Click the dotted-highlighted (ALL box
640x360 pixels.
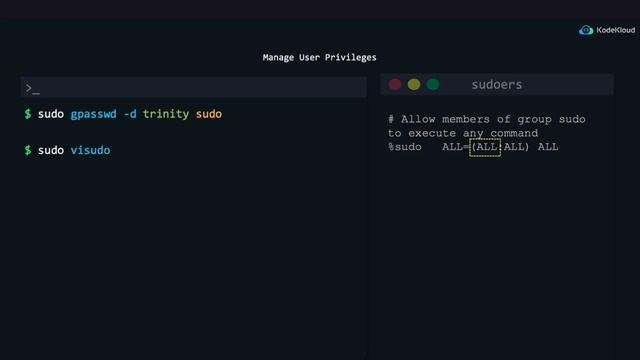[485, 147]
